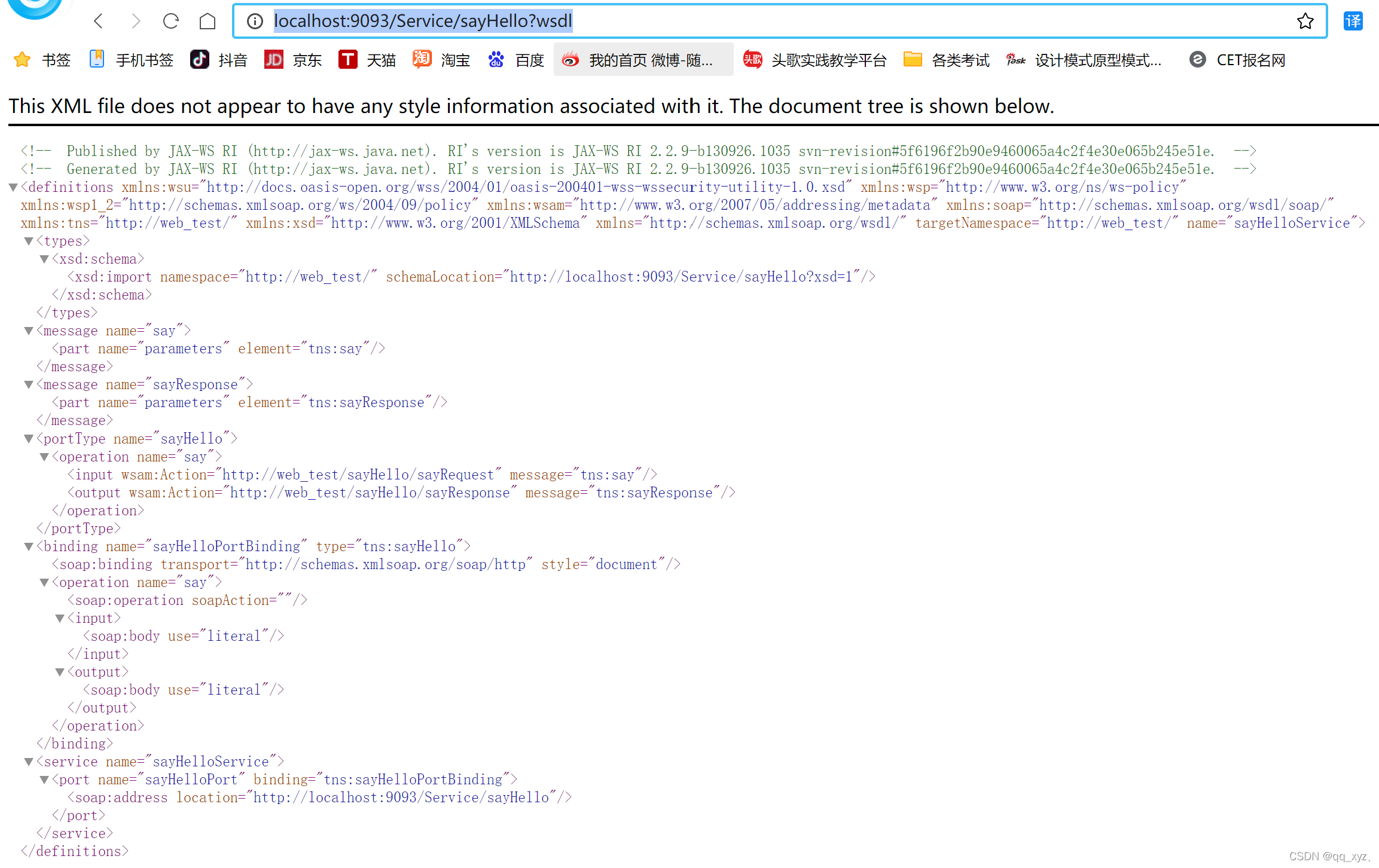Go to the browser home page

[x=208, y=22]
